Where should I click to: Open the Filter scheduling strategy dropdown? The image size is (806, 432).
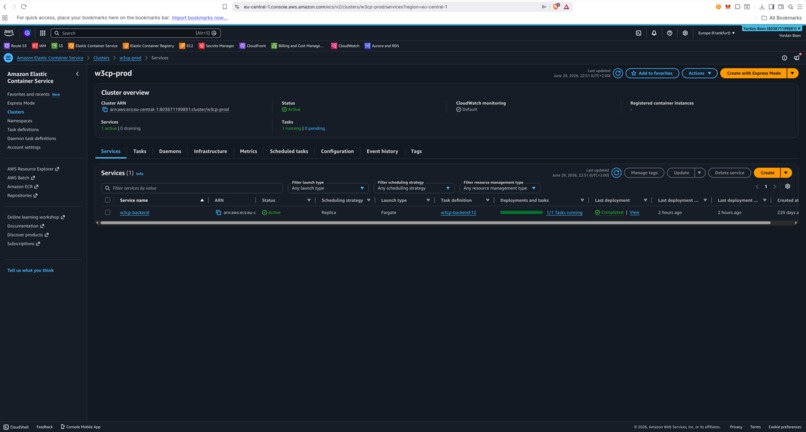414,188
